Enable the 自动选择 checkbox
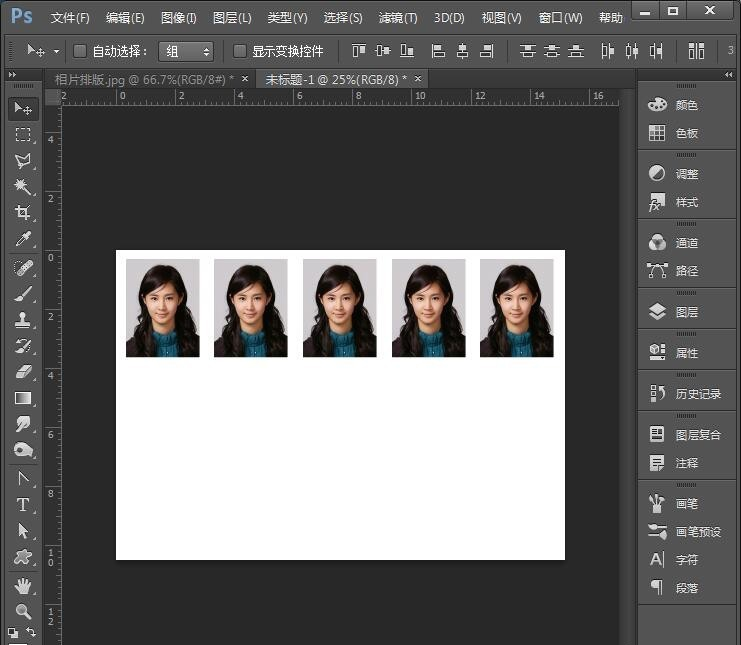This screenshot has height=645, width=741. [81, 51]
